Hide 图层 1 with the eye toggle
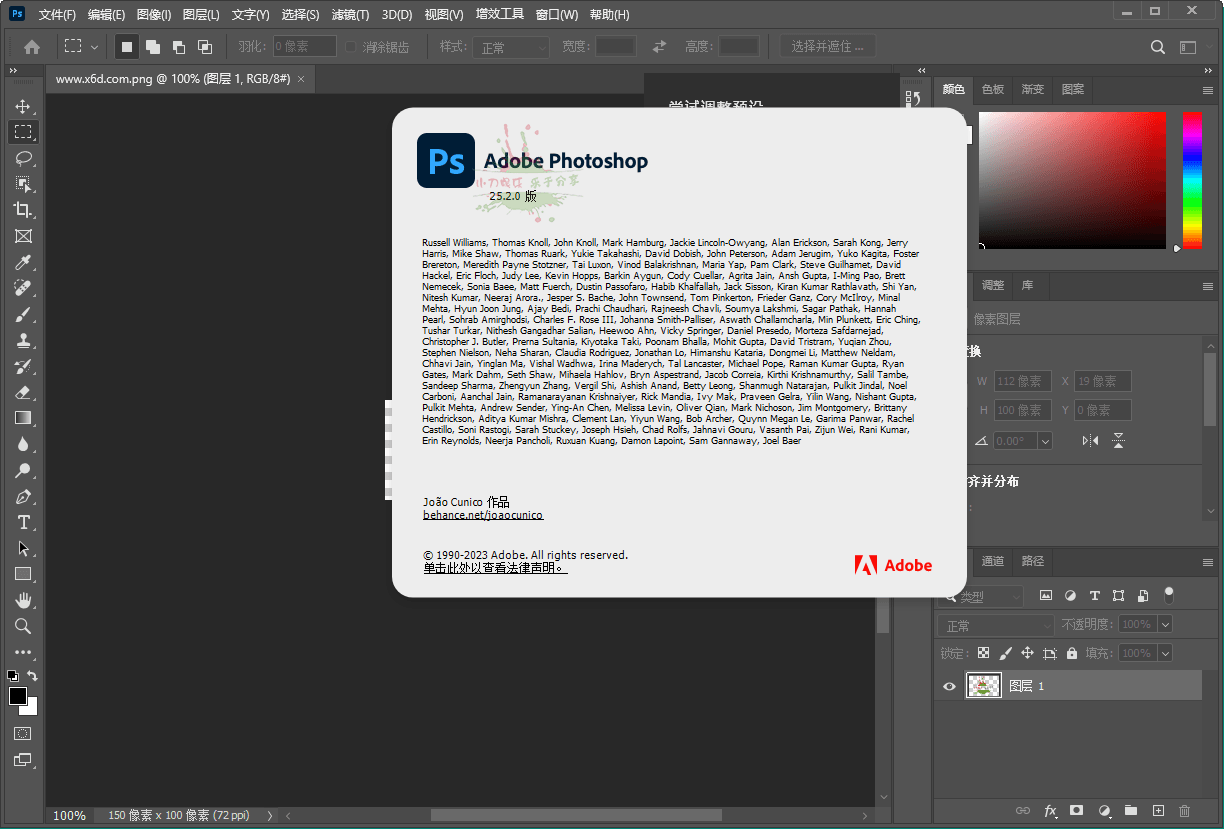The height and width of the screenshot is (829, 1224). click(948, 686)
